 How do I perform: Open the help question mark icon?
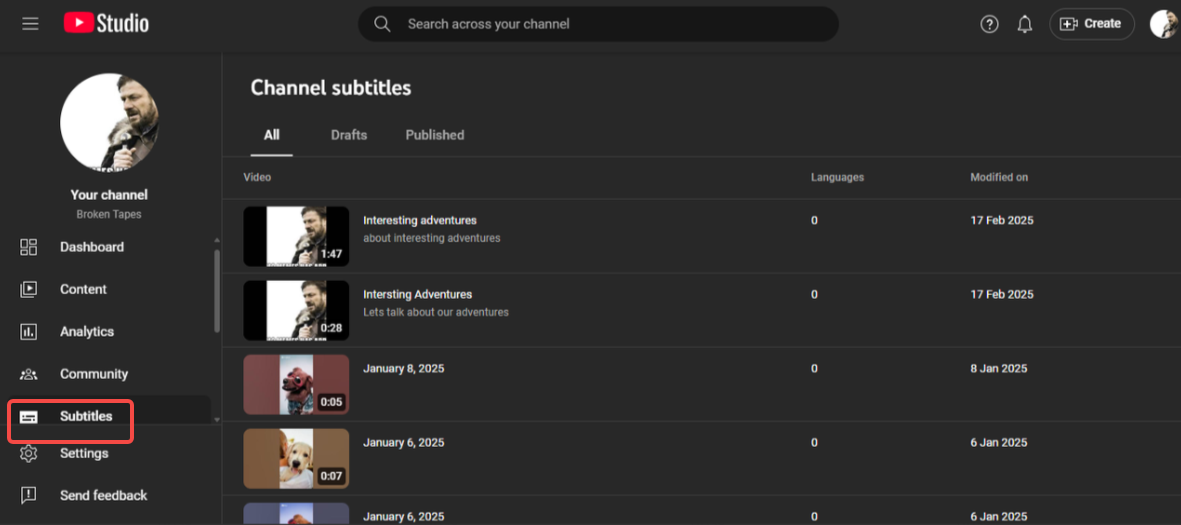click(x=989, y=24)
